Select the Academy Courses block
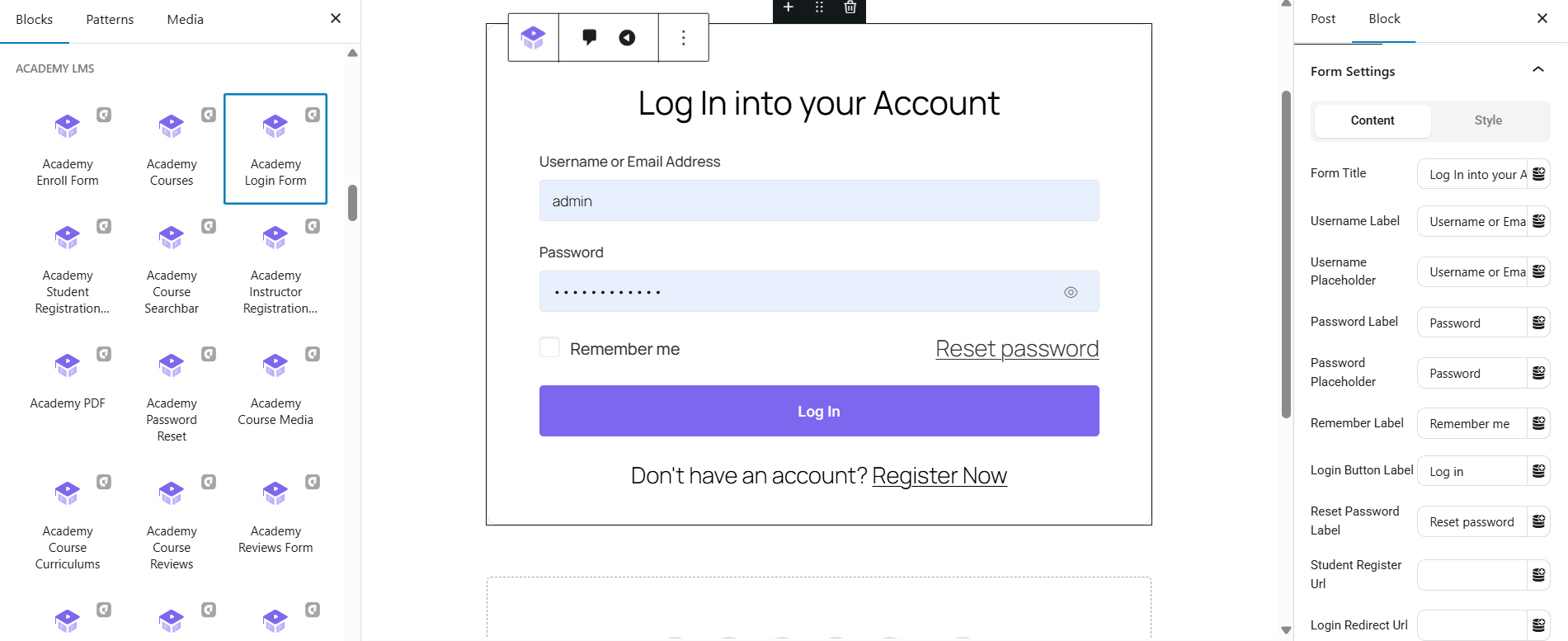Screen dimensions: 1568x641 [x=171, y=148]
